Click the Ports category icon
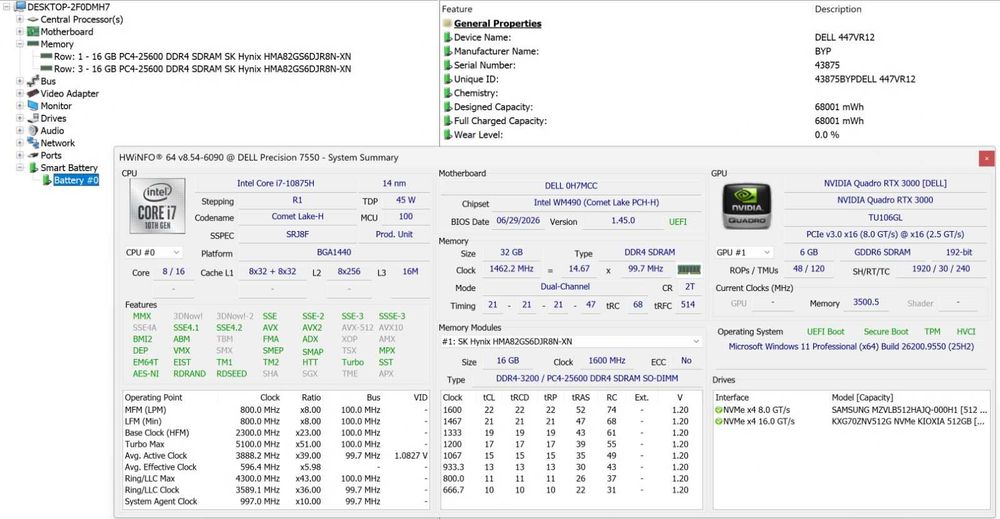Viewport: 1000px width, 519px height. tap(33, 155)
